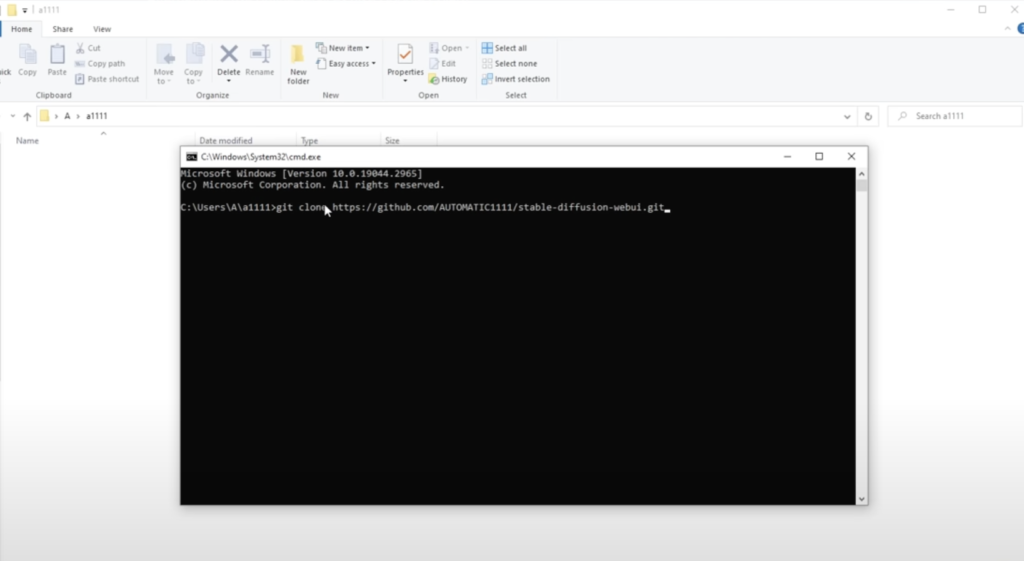This screenshot has width=1024, height=561.
Task: Click the A breadcrumb in address bar
Action: (x=67, y=116)
